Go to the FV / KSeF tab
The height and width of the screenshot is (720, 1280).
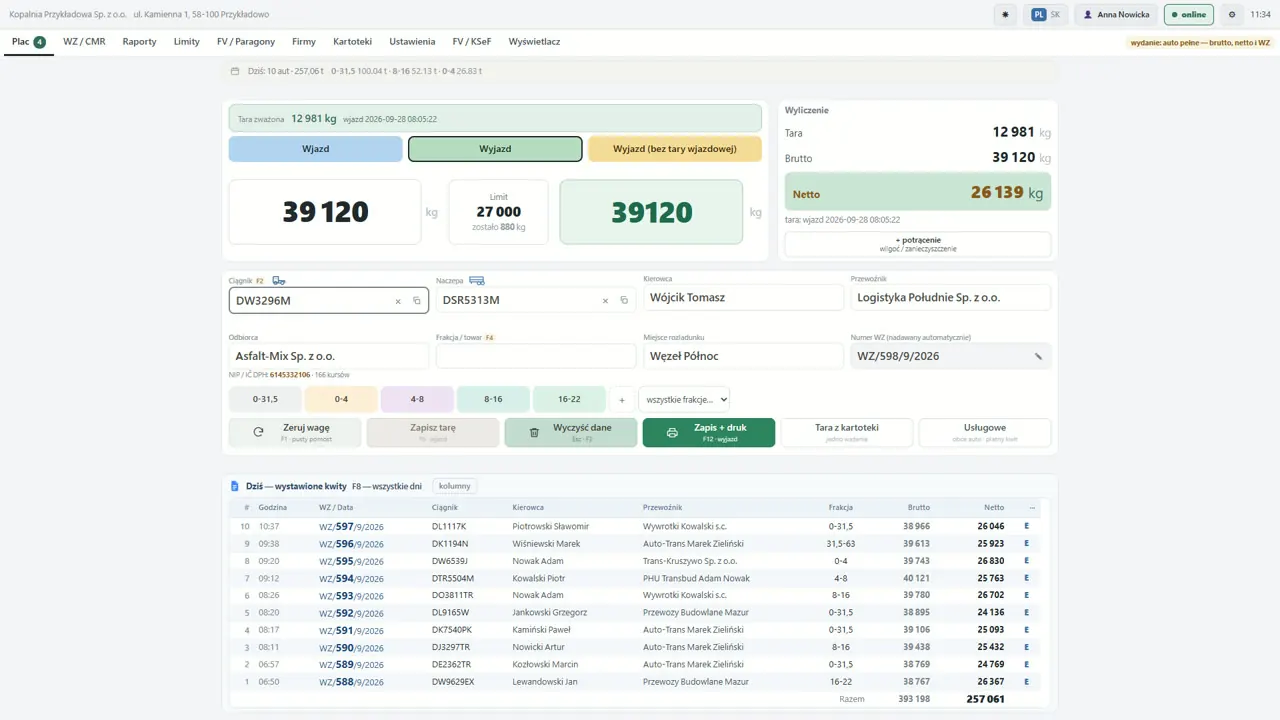[x=472, y=42]
